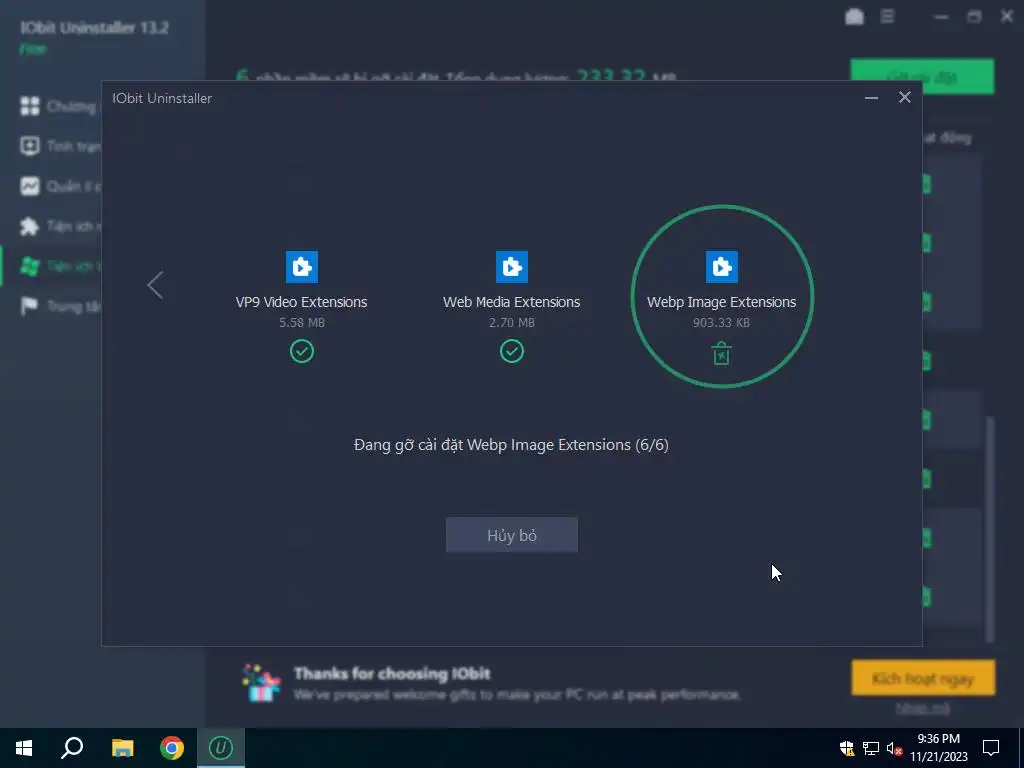Screen dimensions: 1024x768
Task: Click the Thanks for choosing IObit banner text
Action: coord(392,673)
